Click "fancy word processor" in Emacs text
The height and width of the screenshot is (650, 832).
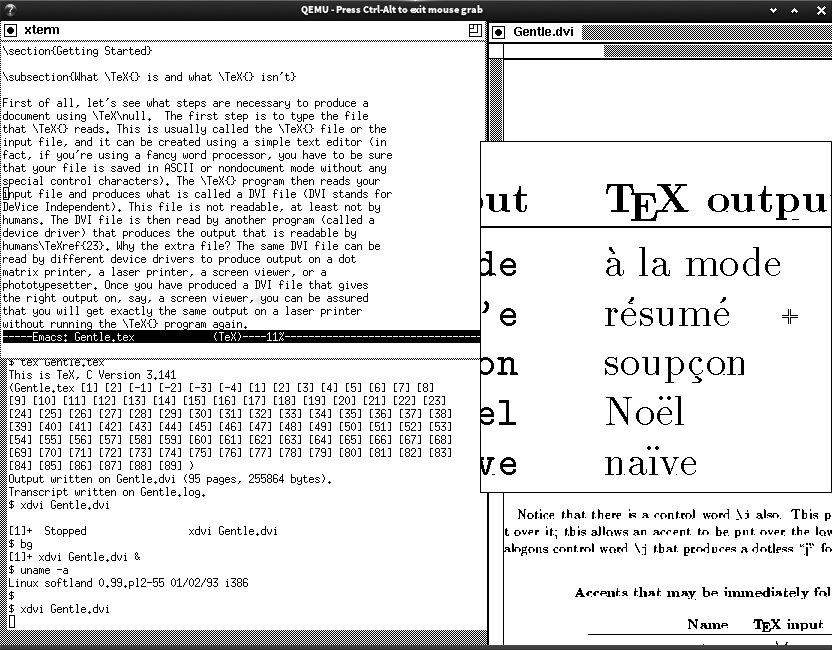click(209, 155)
